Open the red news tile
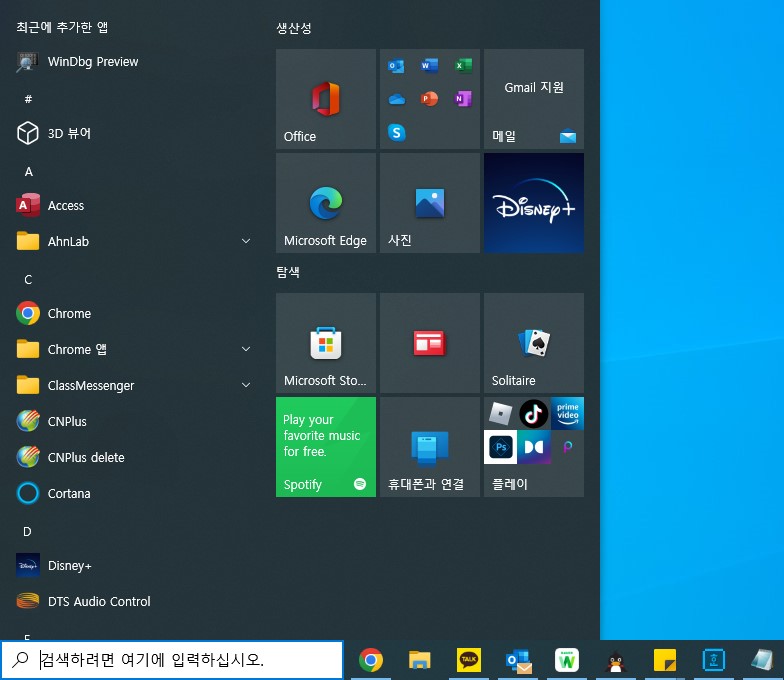This screenshot has height=680, width=784. click(430, 343)
